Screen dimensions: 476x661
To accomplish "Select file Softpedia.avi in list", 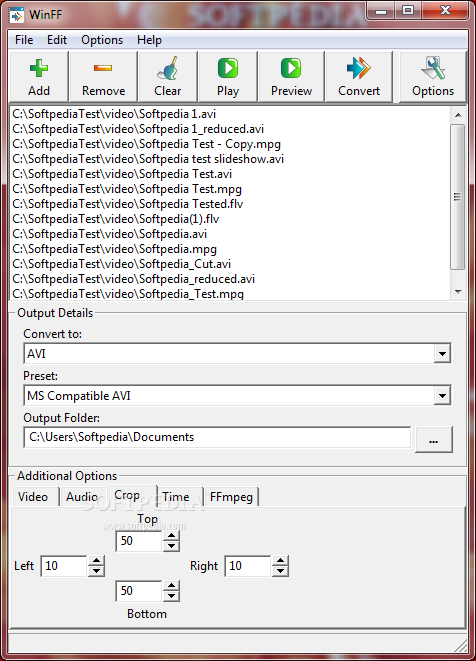I will pyautogui.click(x=110, y=234).
